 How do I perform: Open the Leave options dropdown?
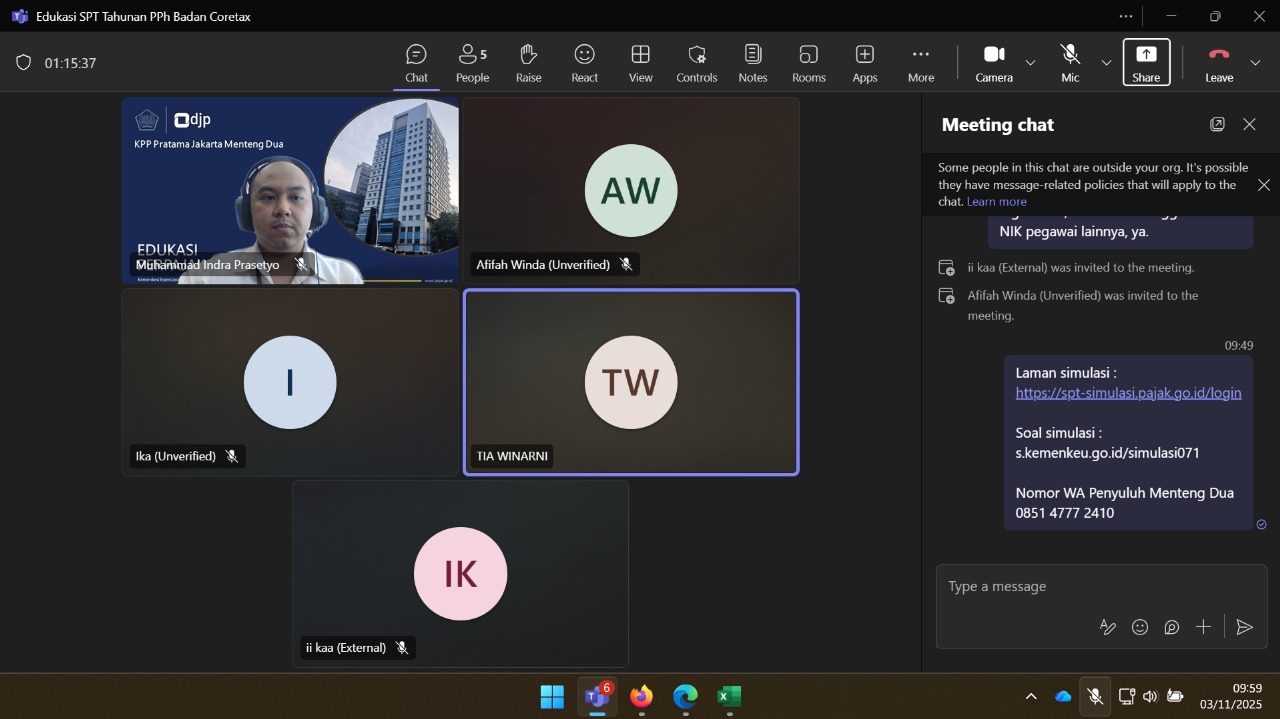pyautogui.click(x=1255, y=63)
